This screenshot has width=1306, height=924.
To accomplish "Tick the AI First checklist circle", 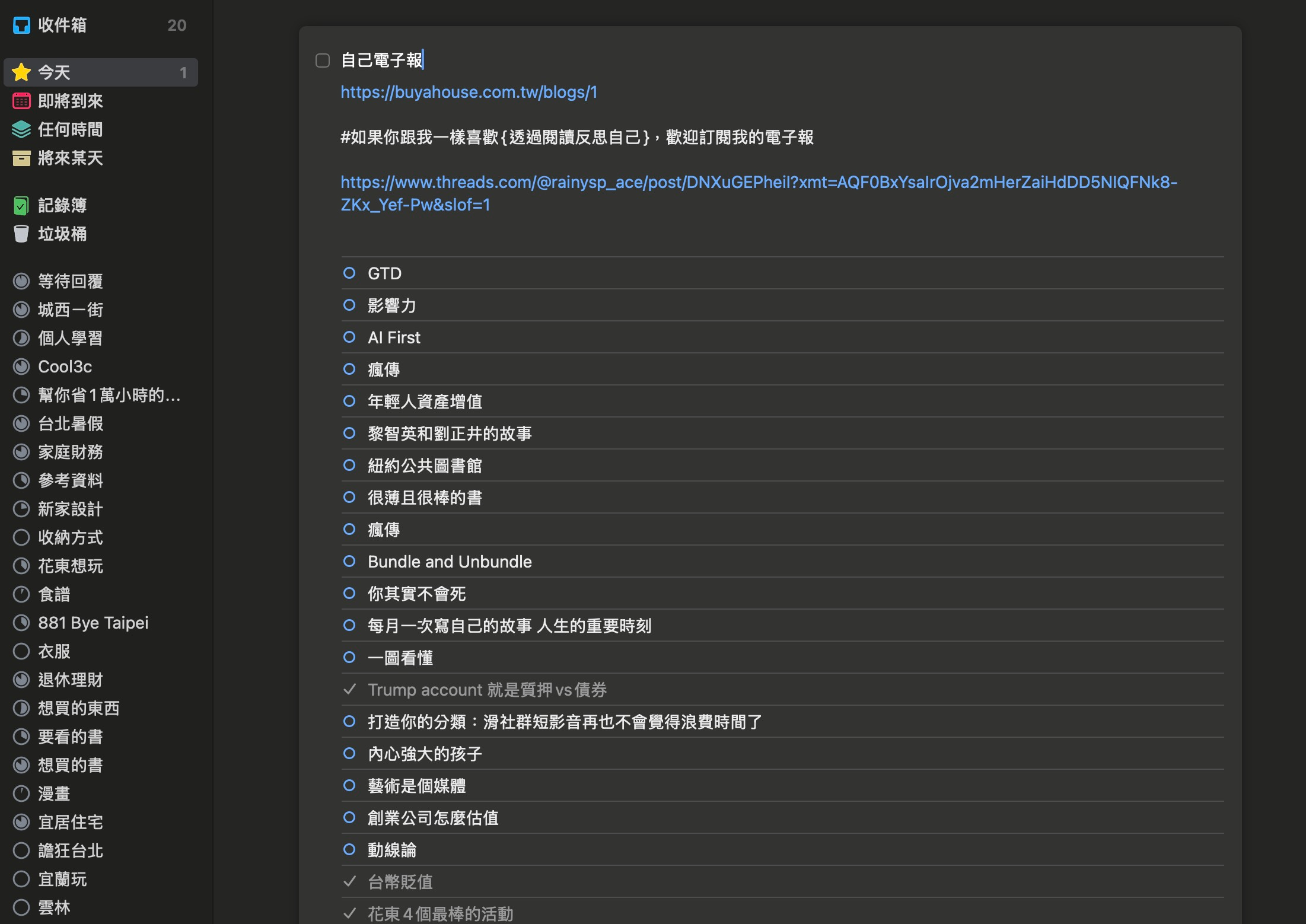I will [349, 337].
